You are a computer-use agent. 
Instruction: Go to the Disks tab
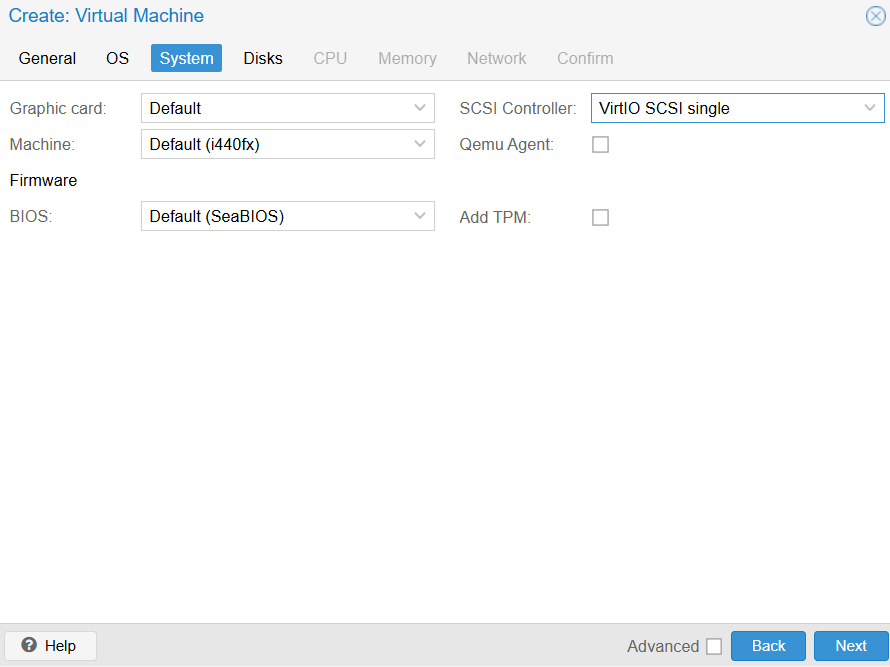pos(262,58)
